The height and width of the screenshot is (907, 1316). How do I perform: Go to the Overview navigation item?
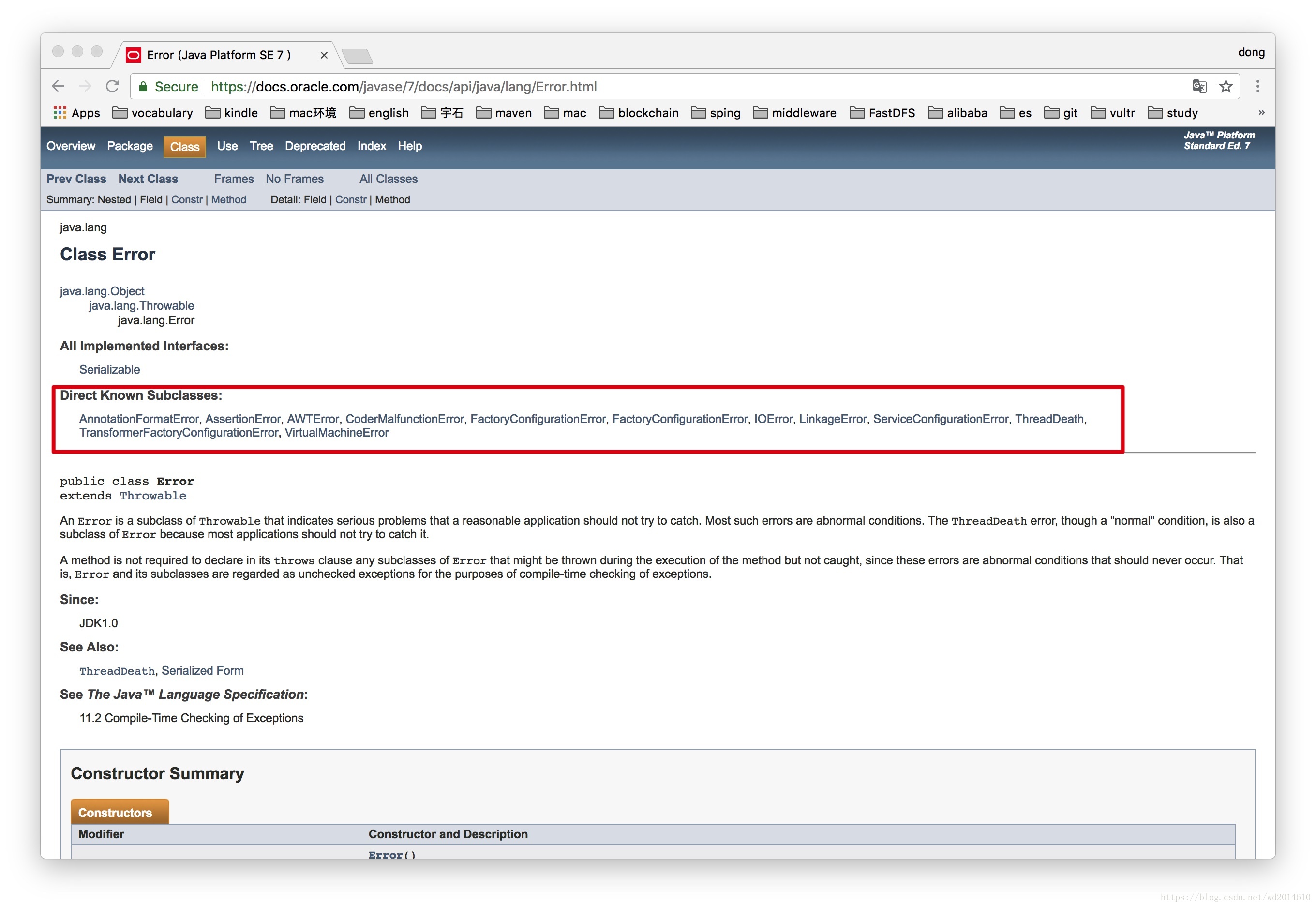(71, 146)
